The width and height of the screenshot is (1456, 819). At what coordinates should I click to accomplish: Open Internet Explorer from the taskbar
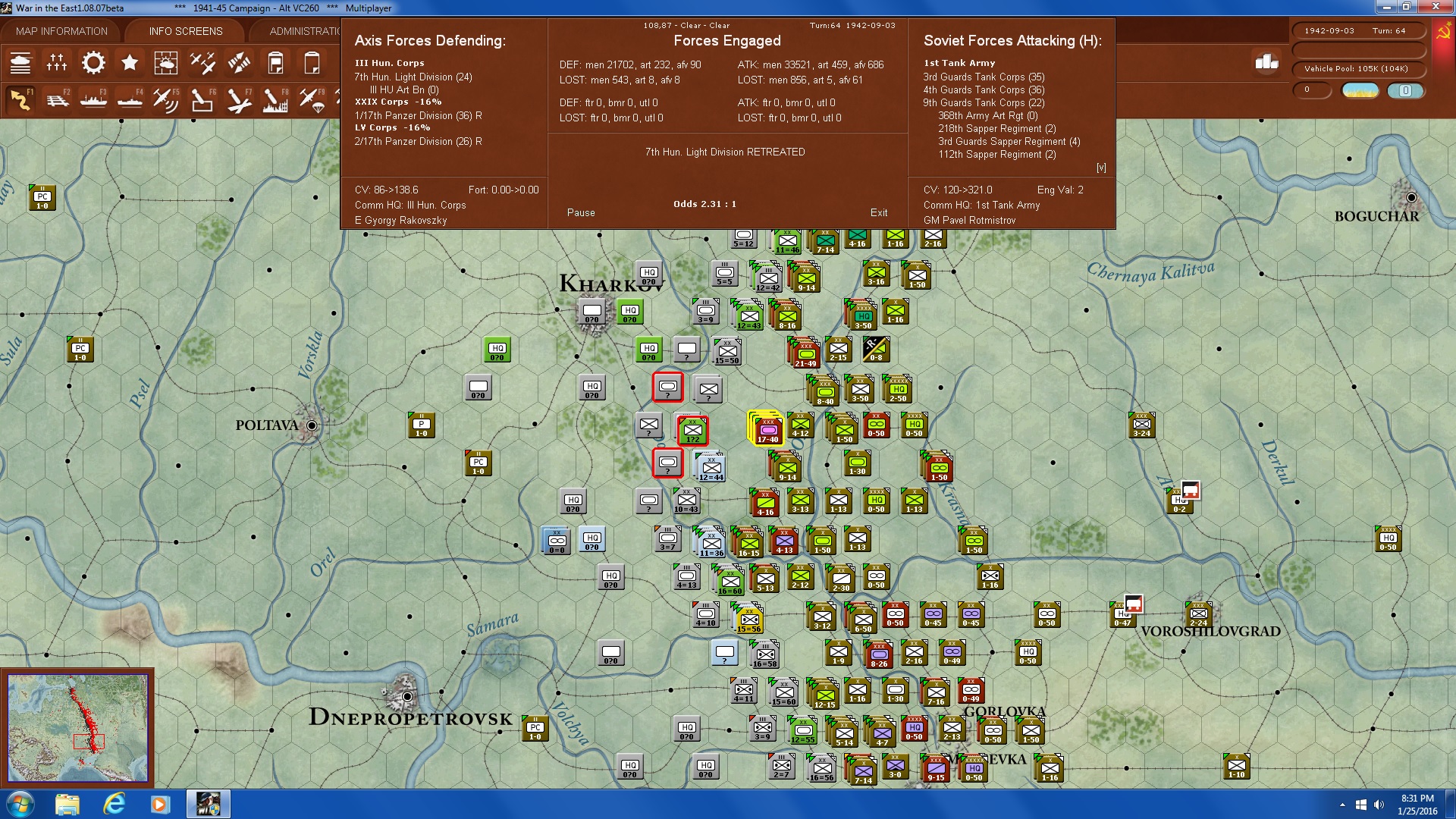click(115, 804)
